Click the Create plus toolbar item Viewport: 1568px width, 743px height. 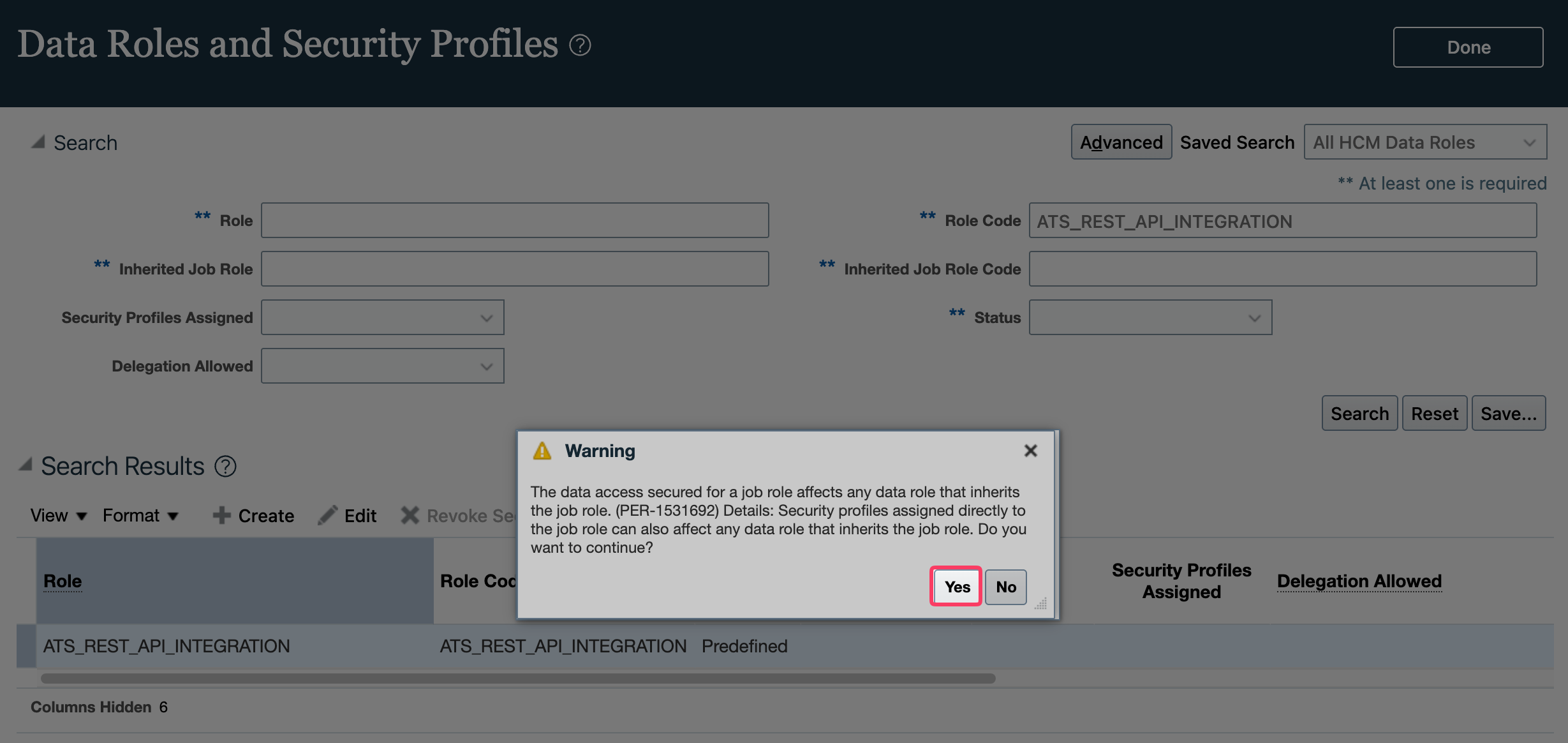click(253, 516)
